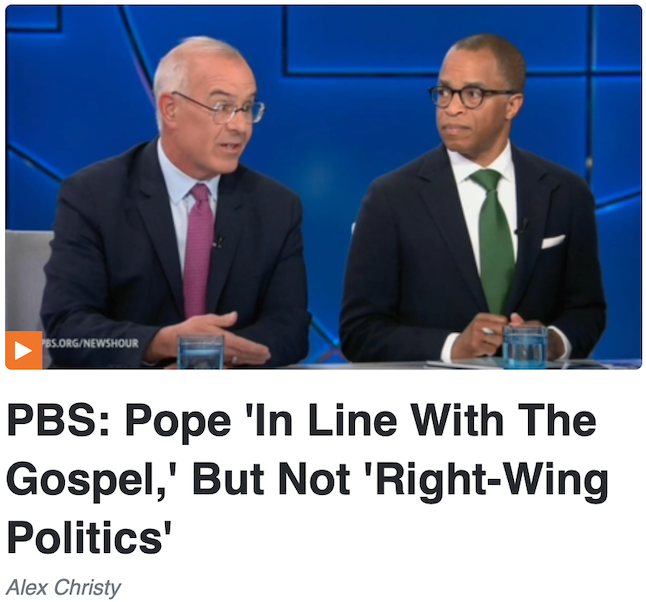Click the word 'Politics' in the headline
The width and height of the screenshot is (646, 602).
click(x=89, y=537)
